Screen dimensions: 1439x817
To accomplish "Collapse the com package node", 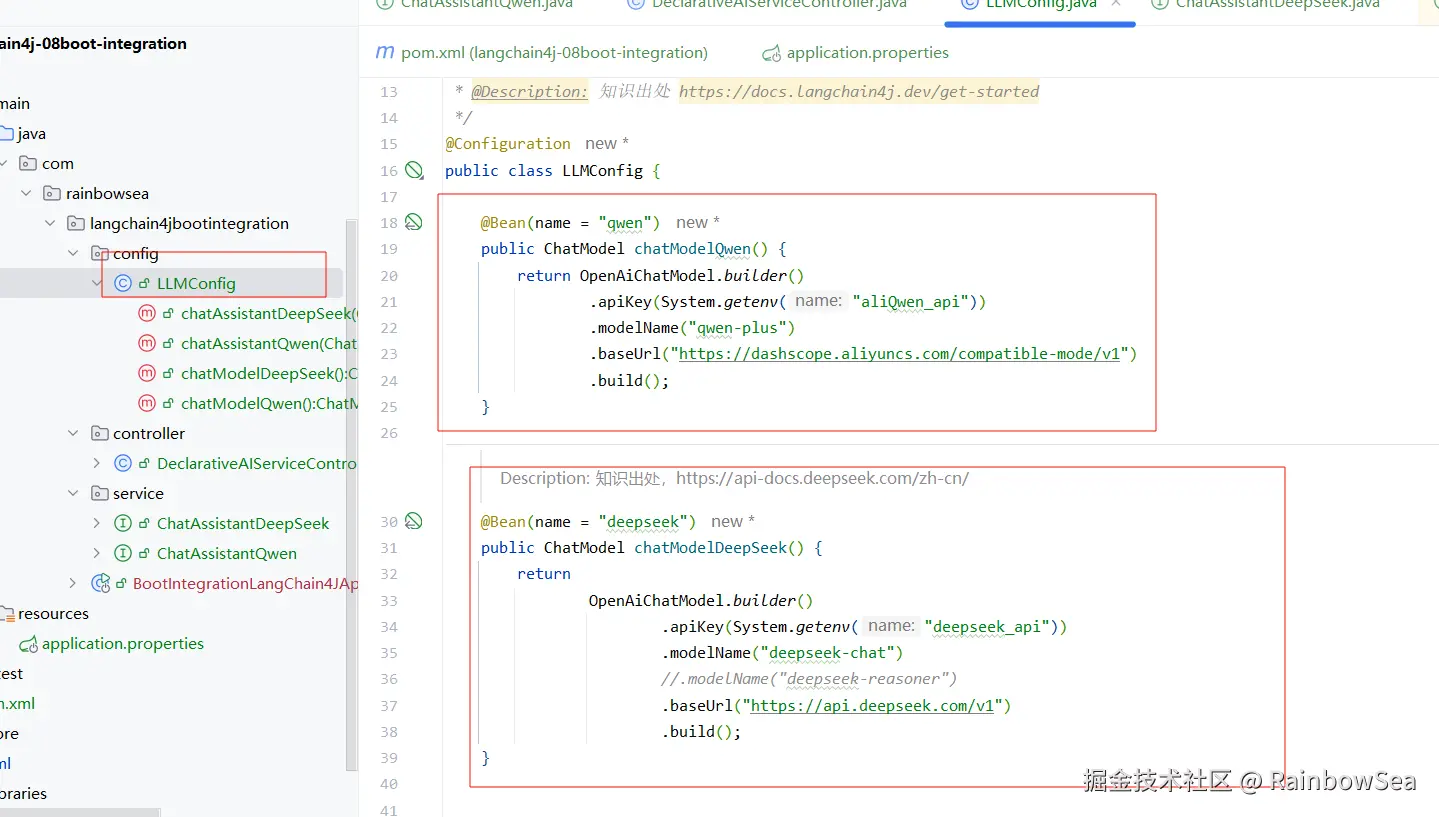I will [x=5, y=163].
